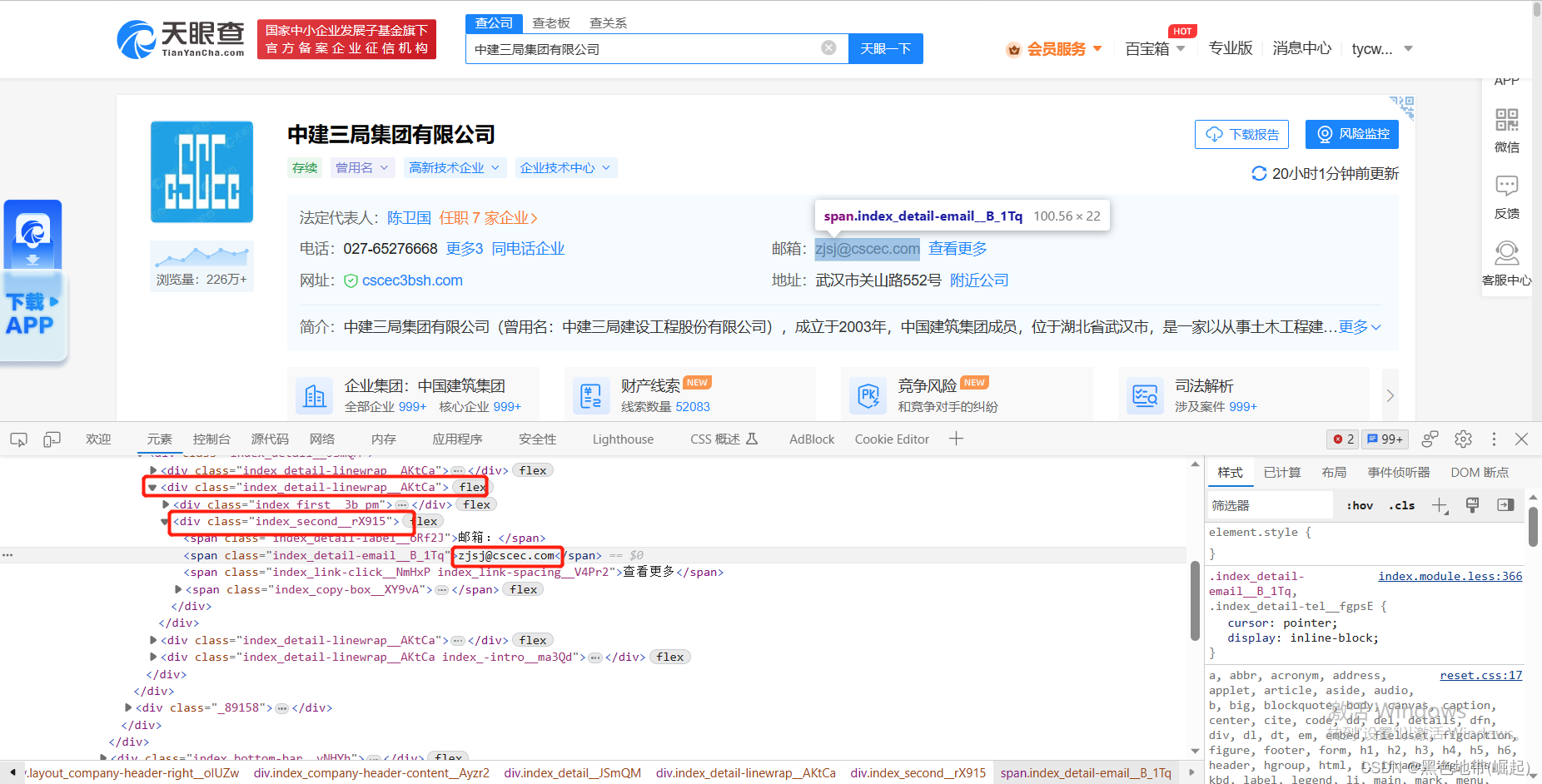The height and width of the screenshot is (784, 1542).
Task: Click the 司法解析 icon
Action: coord(1145,395)
